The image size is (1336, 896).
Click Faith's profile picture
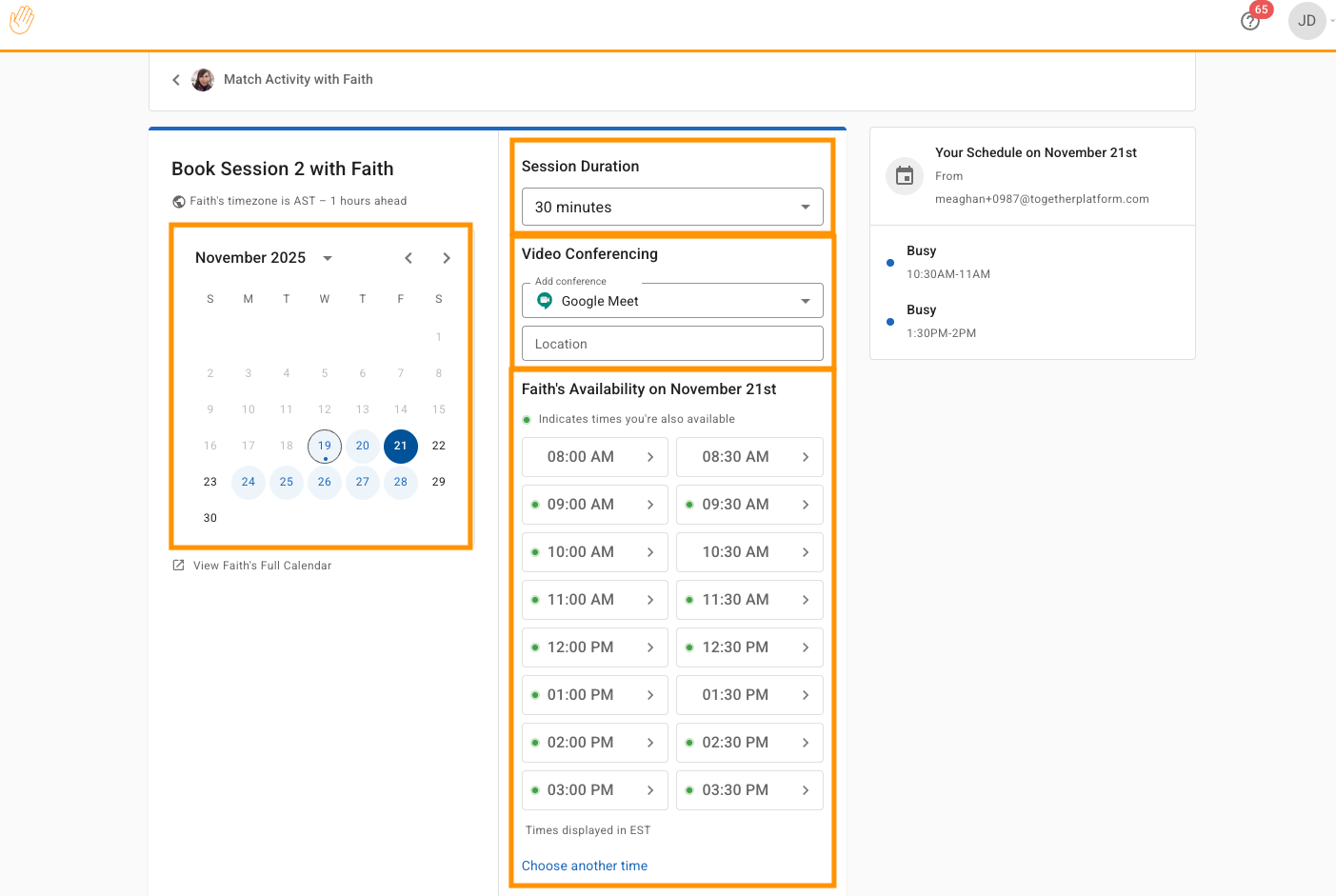pos(203,80)
